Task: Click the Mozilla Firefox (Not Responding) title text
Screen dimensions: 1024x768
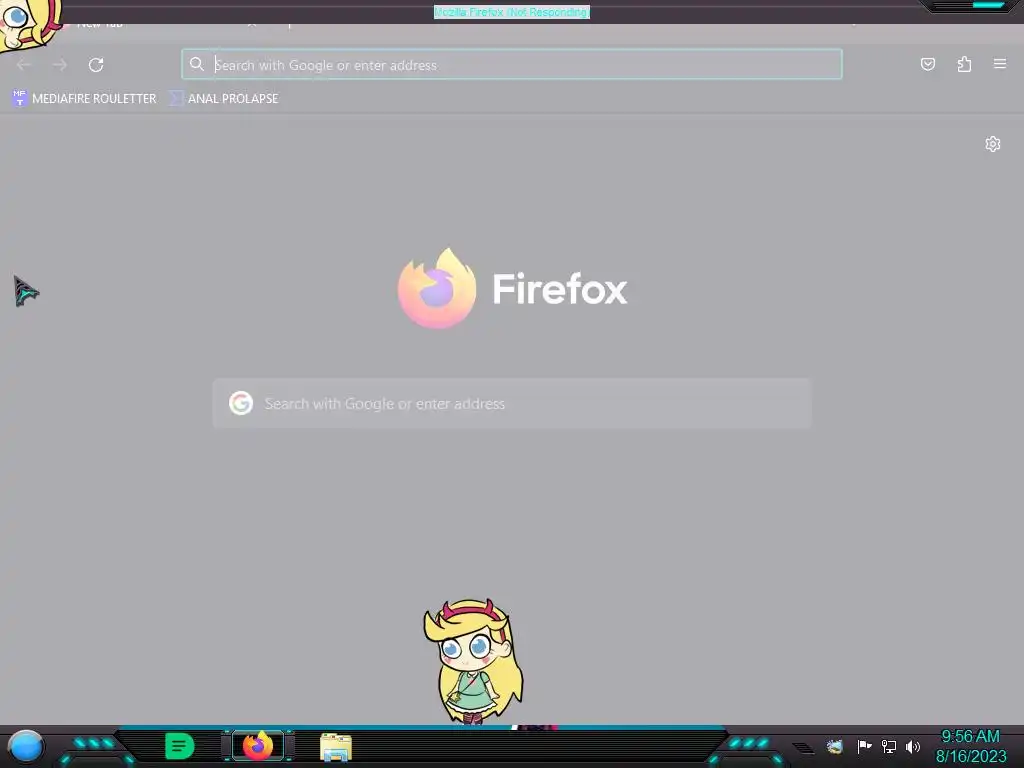Action: (512, 12)
